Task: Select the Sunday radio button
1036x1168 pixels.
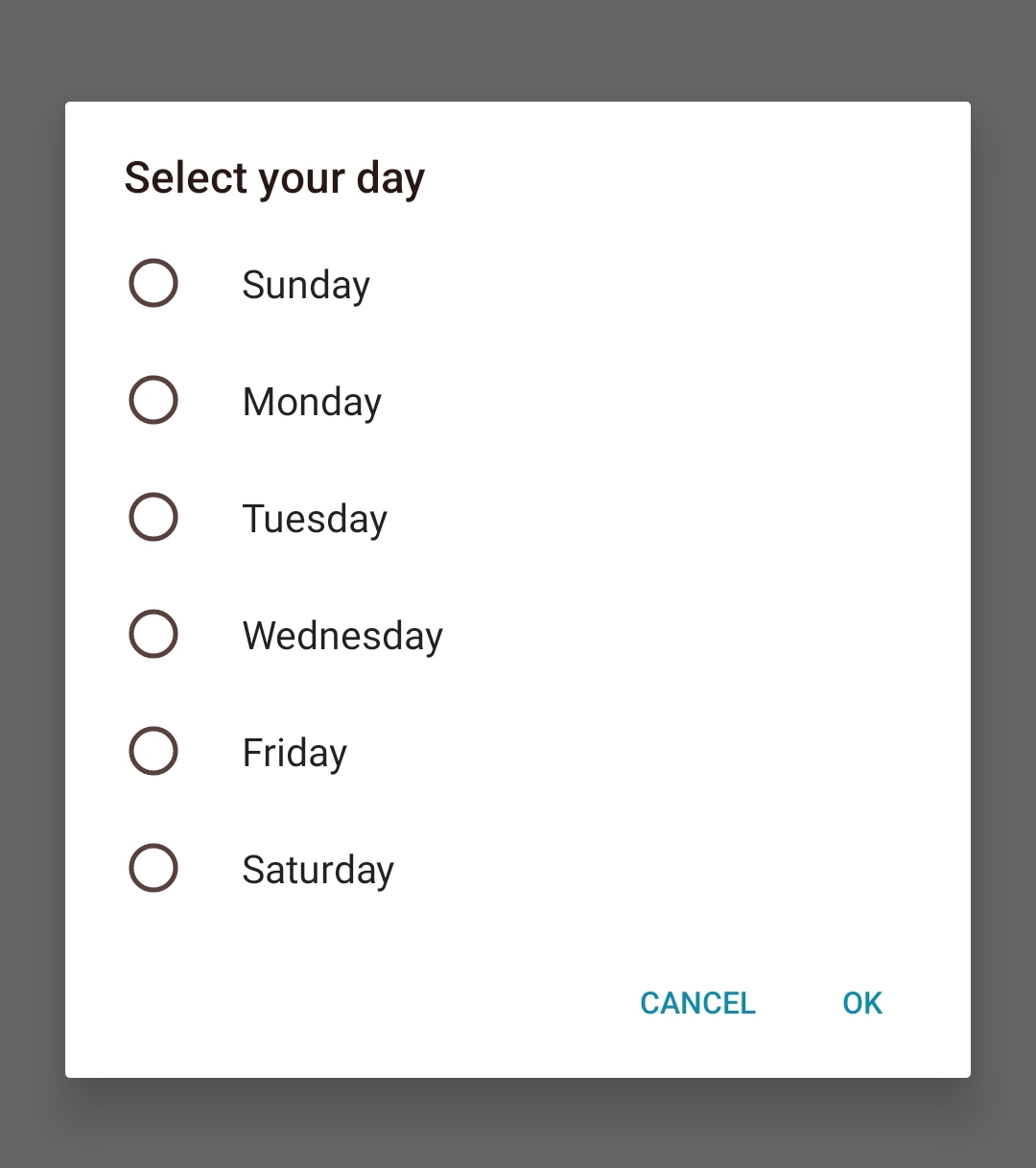Action: click(x=153, y=283)
